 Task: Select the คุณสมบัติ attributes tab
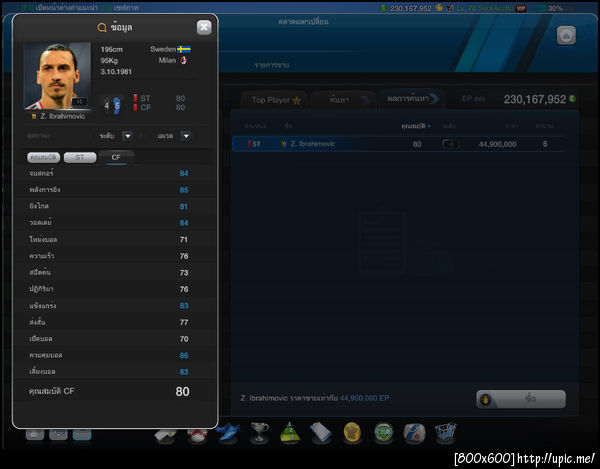pos(44,157)
